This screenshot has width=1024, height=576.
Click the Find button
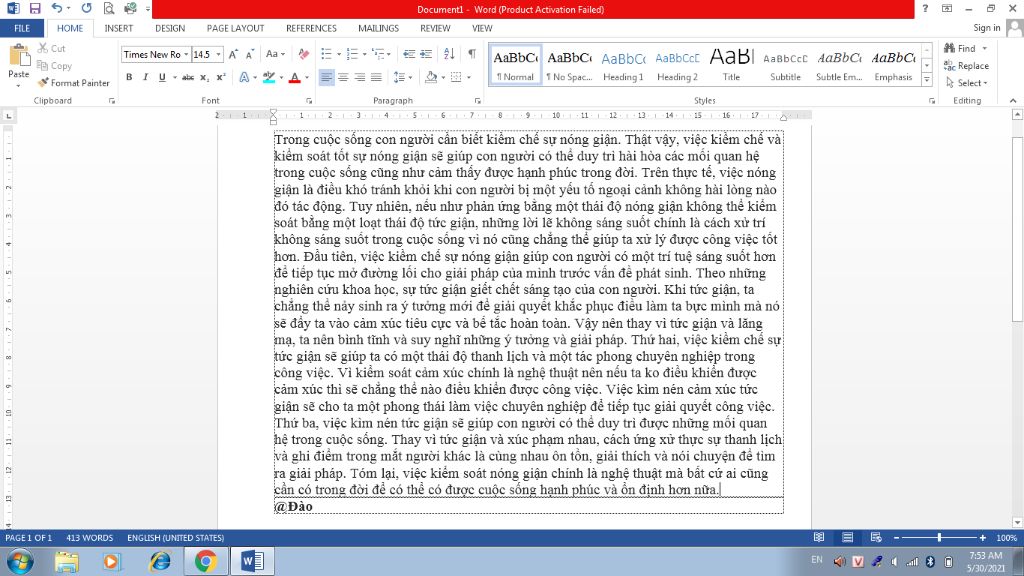pyautogui.click(x=960, y=48)
